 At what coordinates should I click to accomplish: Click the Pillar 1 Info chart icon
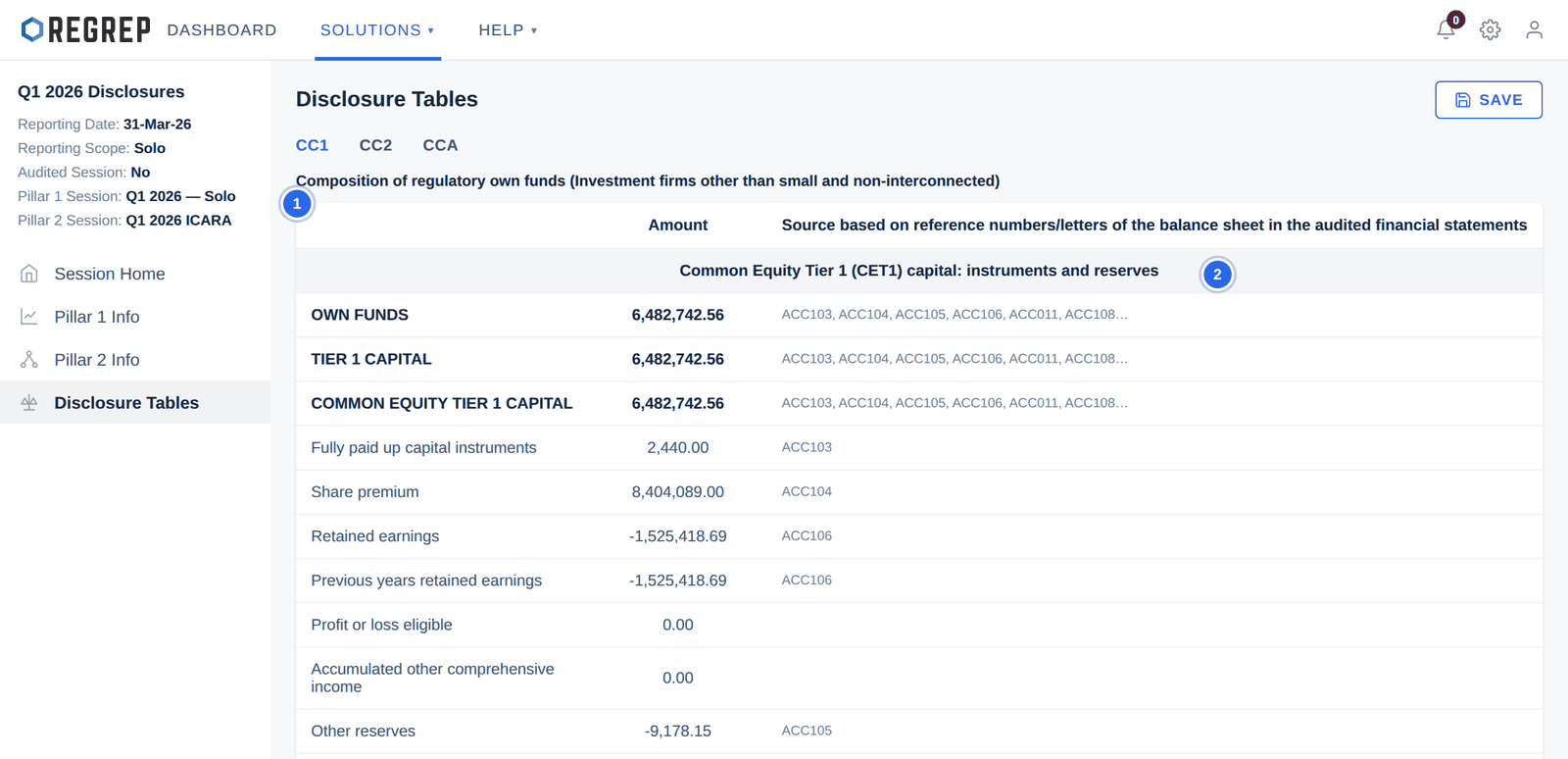[29, 317]
